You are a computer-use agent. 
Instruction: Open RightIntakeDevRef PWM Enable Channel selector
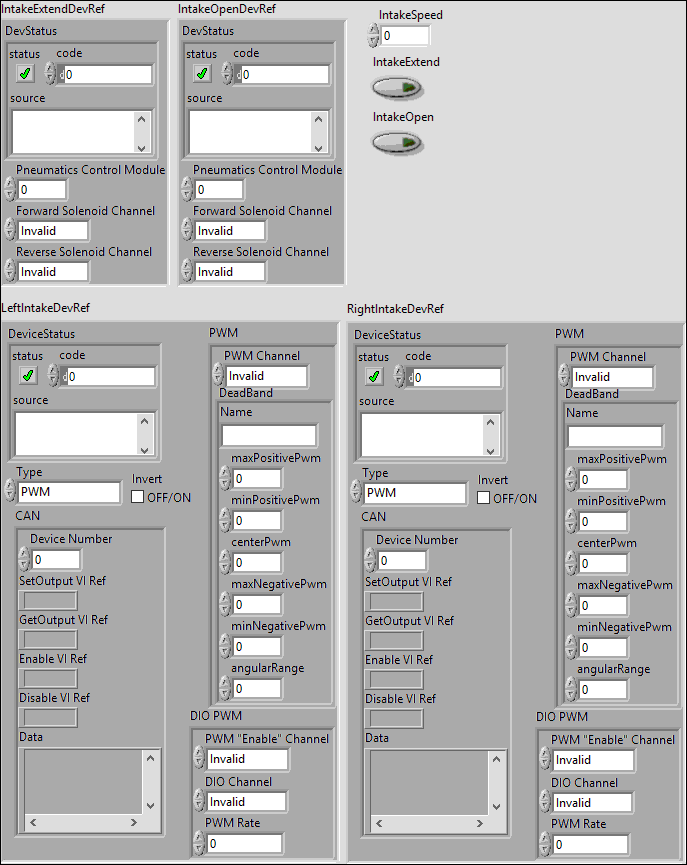pos(594,760)
